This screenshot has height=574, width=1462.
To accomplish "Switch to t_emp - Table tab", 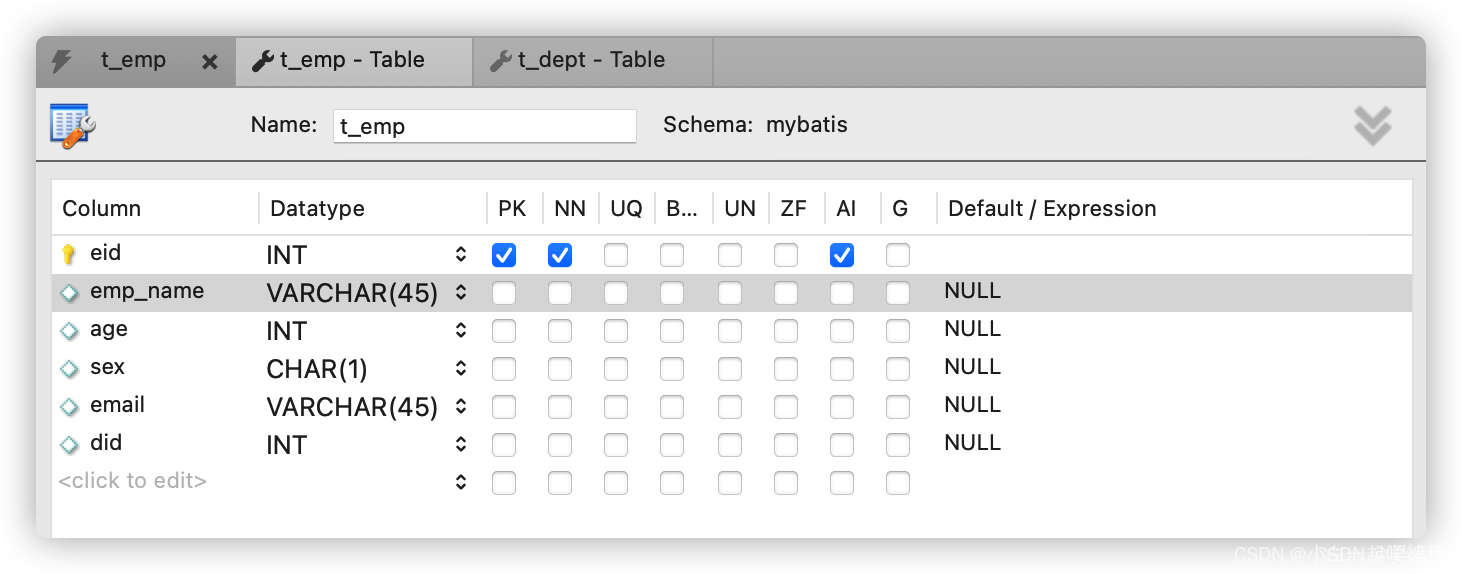I will [354, 61].
